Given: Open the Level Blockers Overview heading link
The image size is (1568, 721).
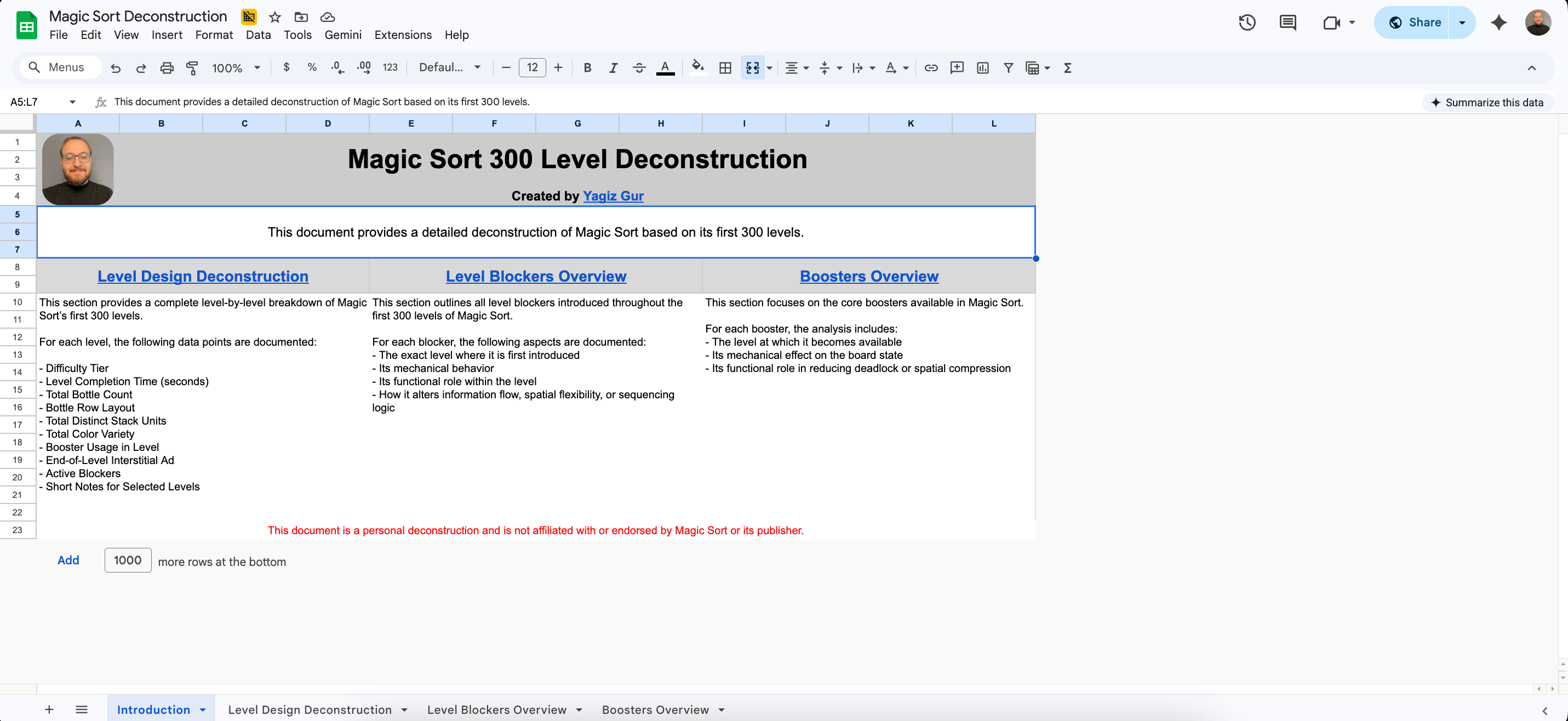Looking at the screenshot, I should point(536,276).
